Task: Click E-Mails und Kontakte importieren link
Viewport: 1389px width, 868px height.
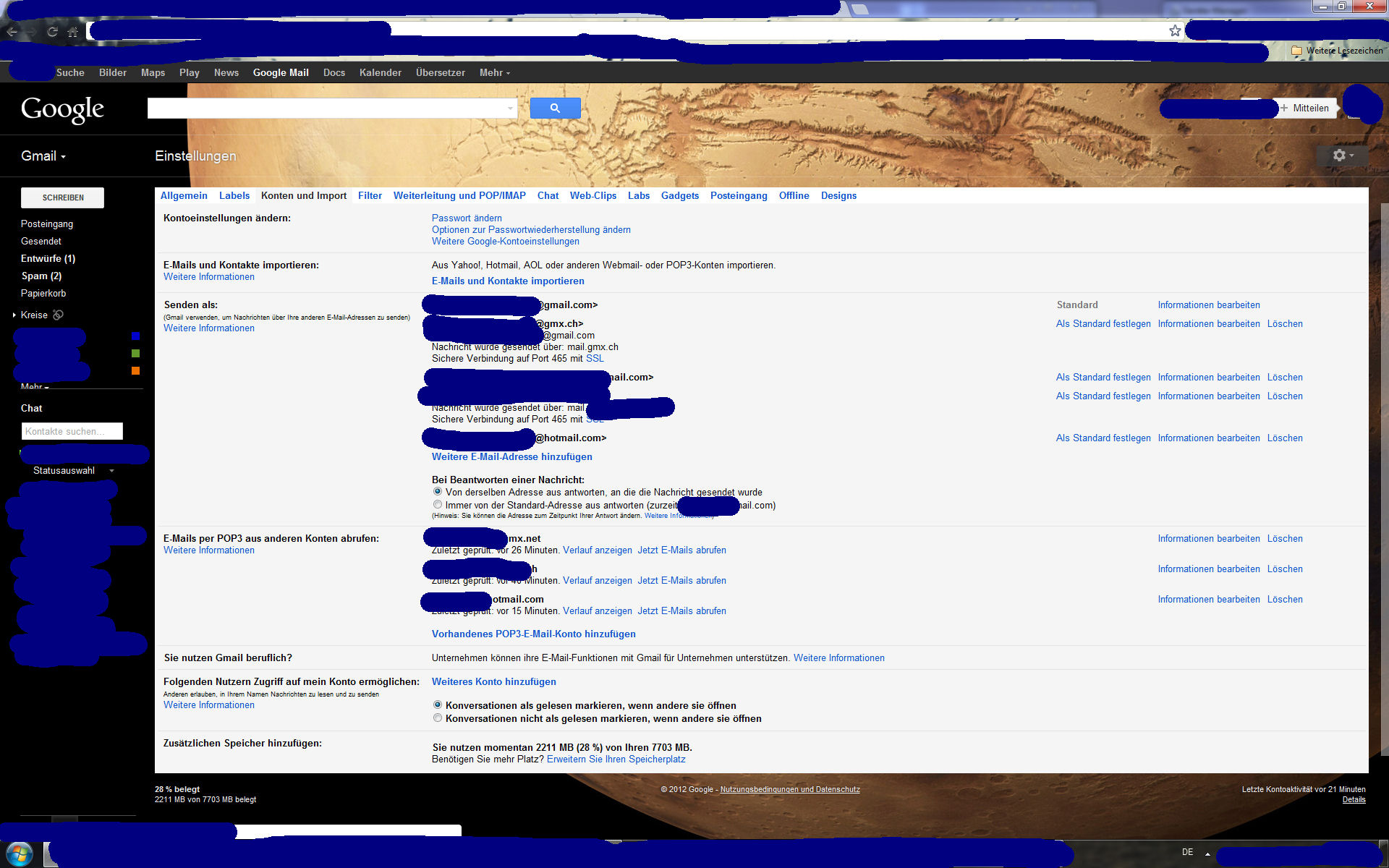Action: [508, 281]
